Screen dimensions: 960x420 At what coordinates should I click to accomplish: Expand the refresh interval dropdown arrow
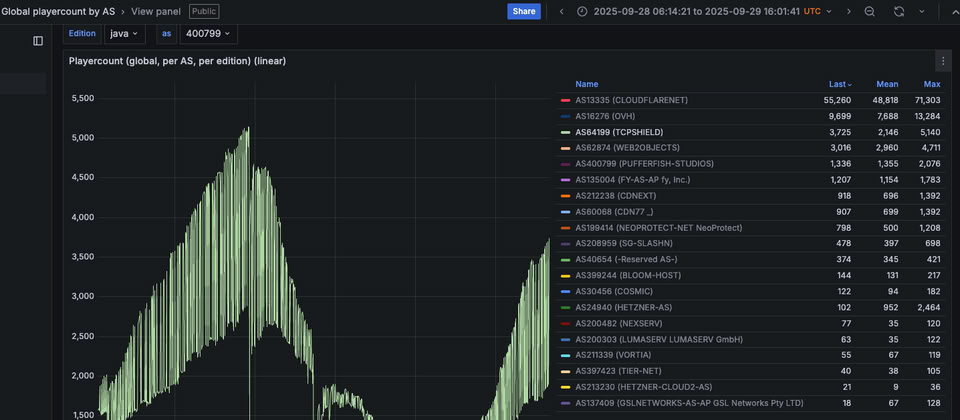(920, 11)
